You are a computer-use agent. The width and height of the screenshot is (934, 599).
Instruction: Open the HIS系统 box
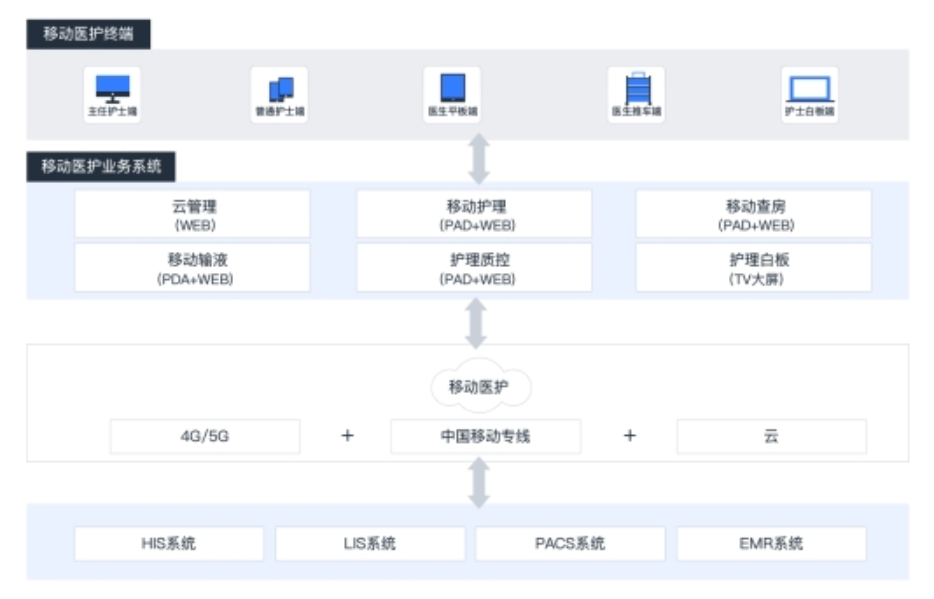point(169,543)
